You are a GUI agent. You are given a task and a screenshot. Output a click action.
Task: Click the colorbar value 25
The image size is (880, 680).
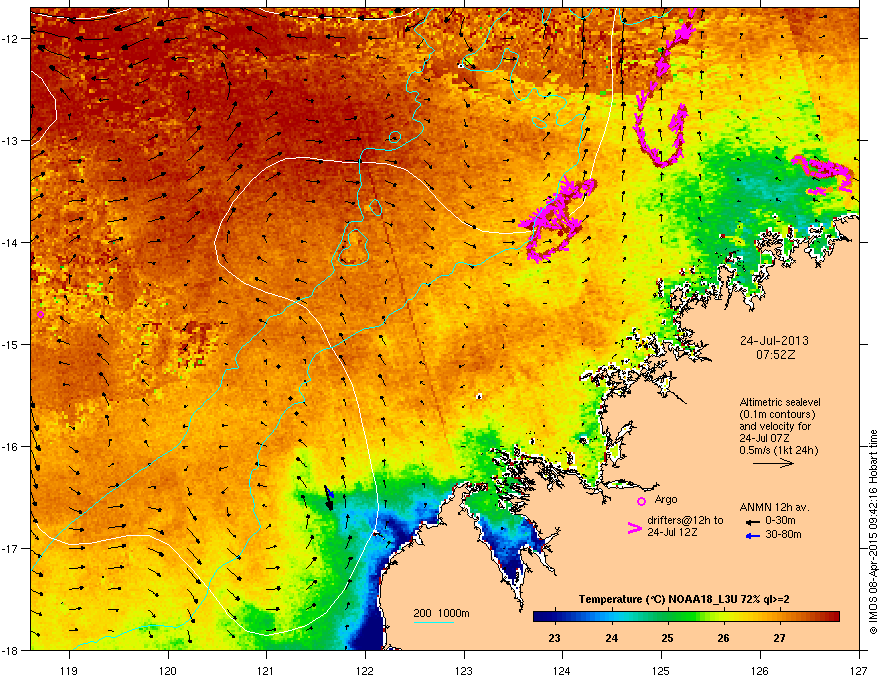pyautogui.click(x=667, y=638)
